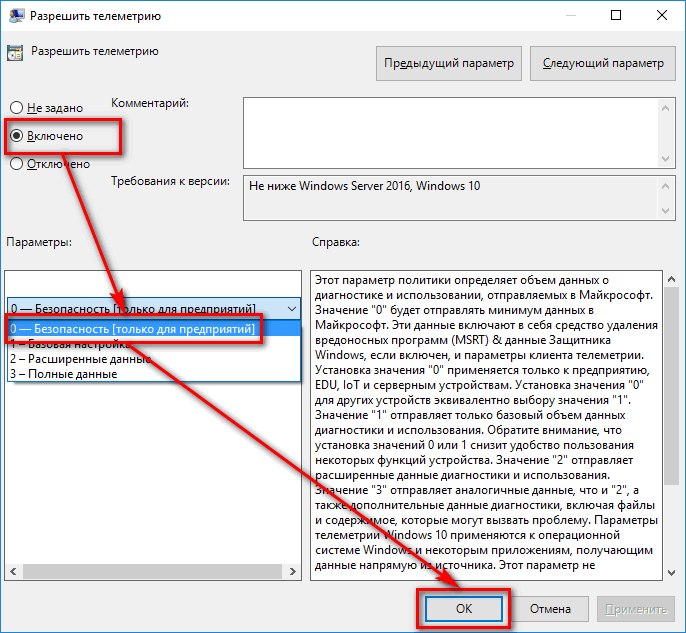Click the policy setting icon beside the heading
Viewport: 686px width, 633px height.
pyautogui.click(x=15, y=53)
